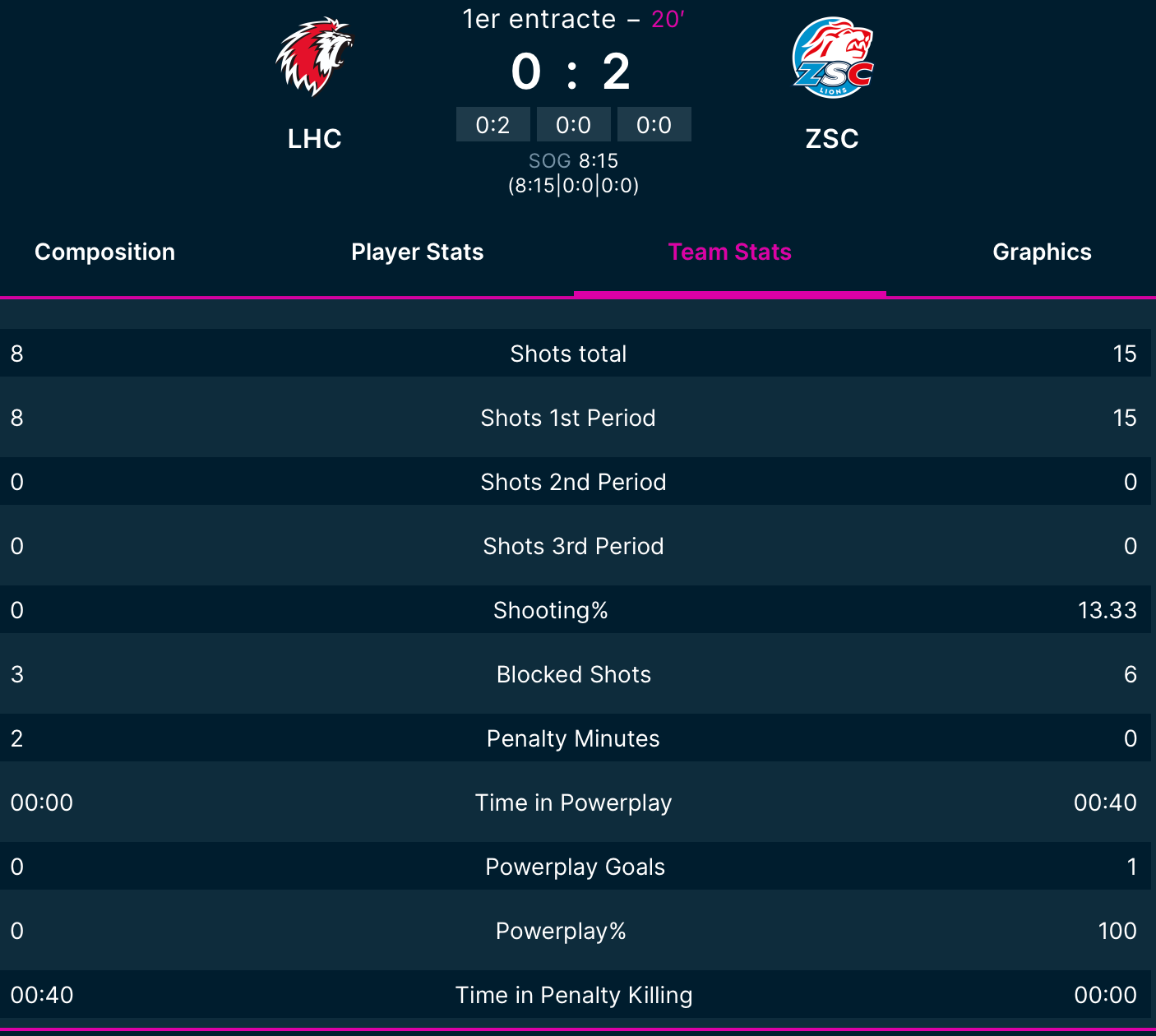The width and height of the screenshot is (1156, 1036).
Task: Select the first period score 0:2 box
Action: (x=493, y=124)
